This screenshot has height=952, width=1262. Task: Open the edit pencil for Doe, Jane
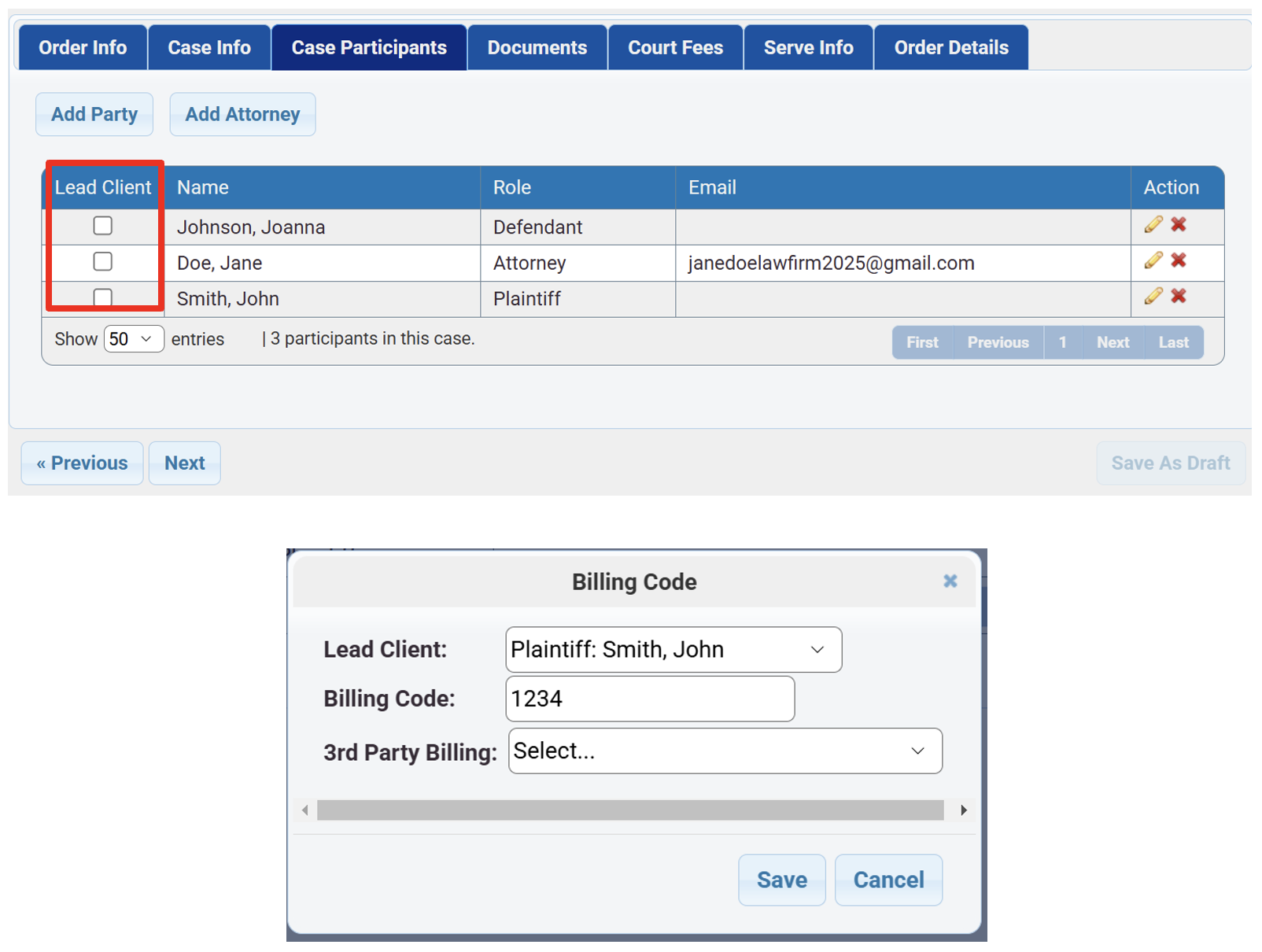(1153, 260)
